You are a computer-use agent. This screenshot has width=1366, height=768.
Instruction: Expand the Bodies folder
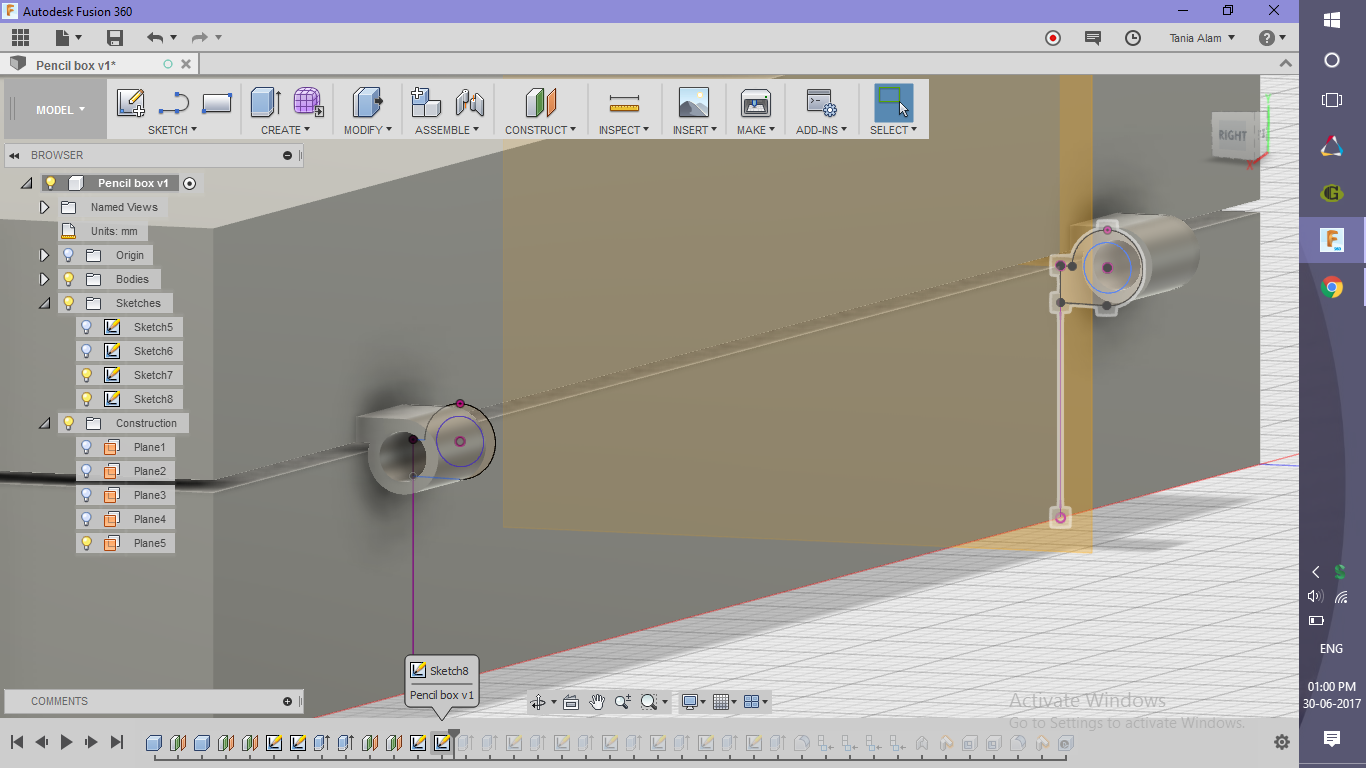click(x=44, y=279)
